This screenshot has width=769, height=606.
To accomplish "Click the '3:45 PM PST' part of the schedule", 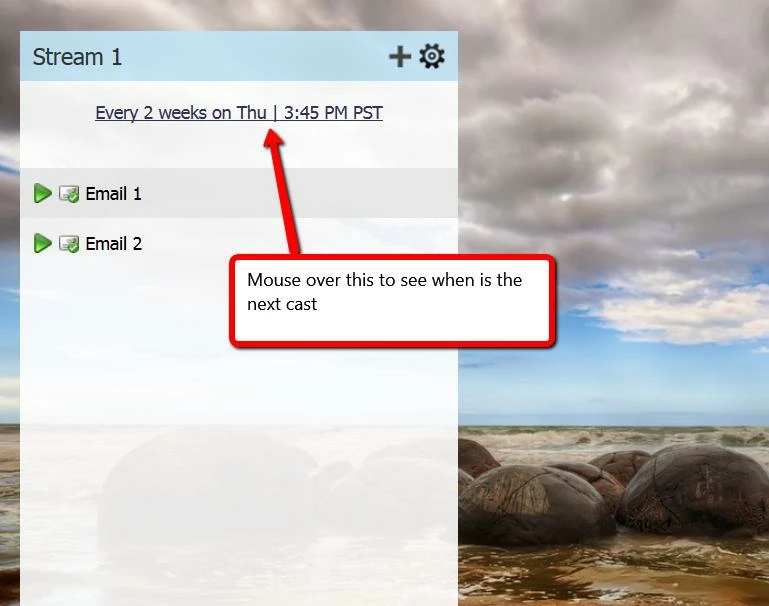I will tap(333, 113).
